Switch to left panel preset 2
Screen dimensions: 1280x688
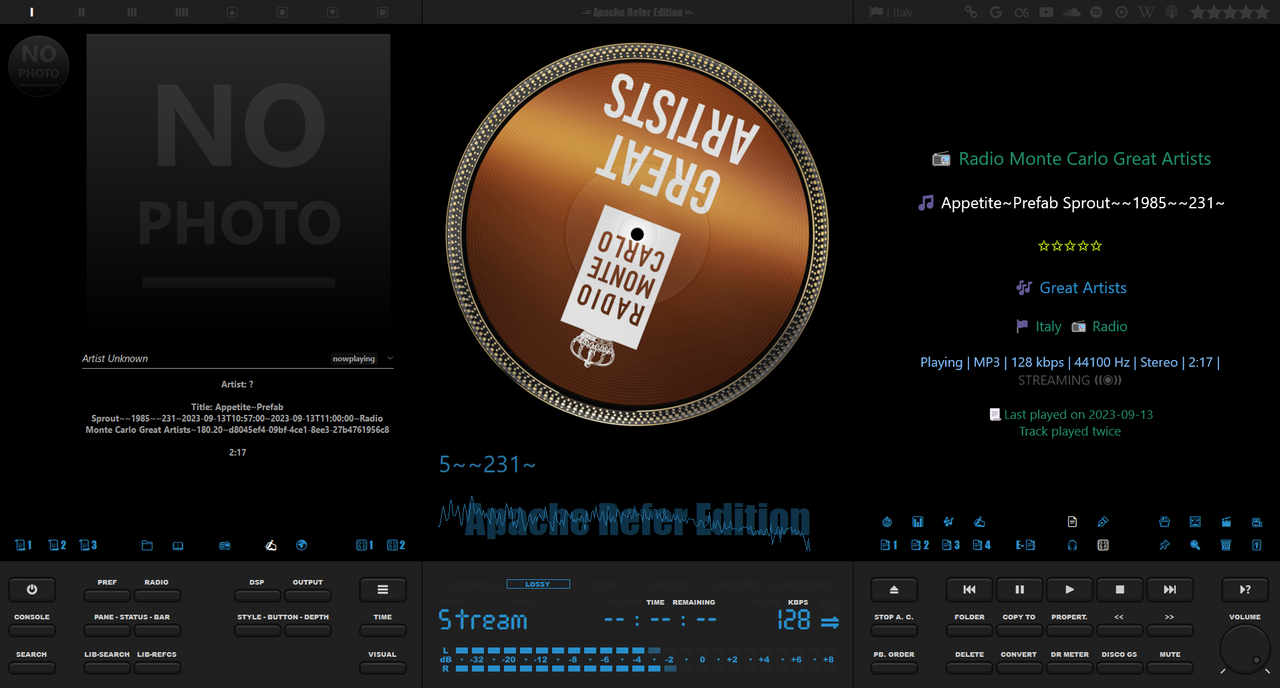tap(57, 545)
